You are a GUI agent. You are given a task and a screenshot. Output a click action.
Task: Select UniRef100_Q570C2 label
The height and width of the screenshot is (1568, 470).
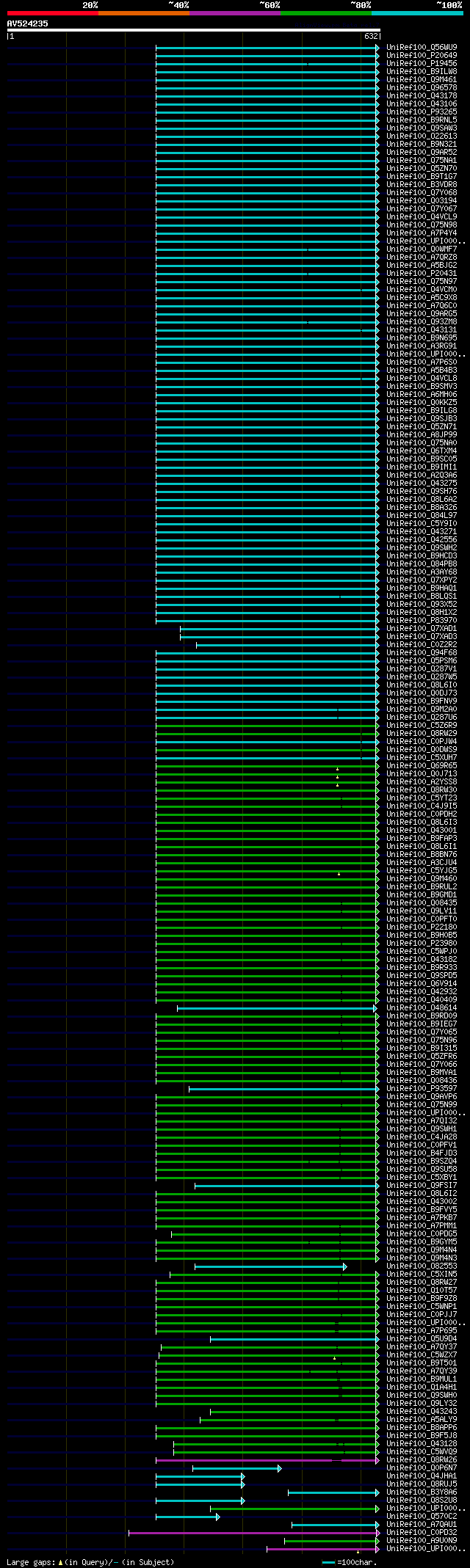[422, 1516]
